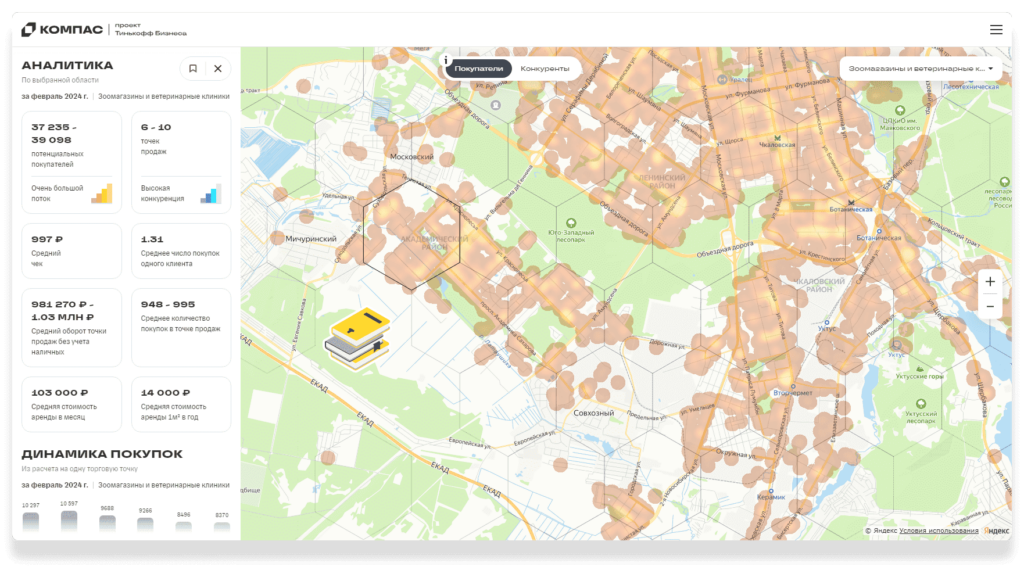The image size is (1024, 570).
Task: Click the ЦПКиО им. Маяковского park icon
Action: (x=900, y=110)
